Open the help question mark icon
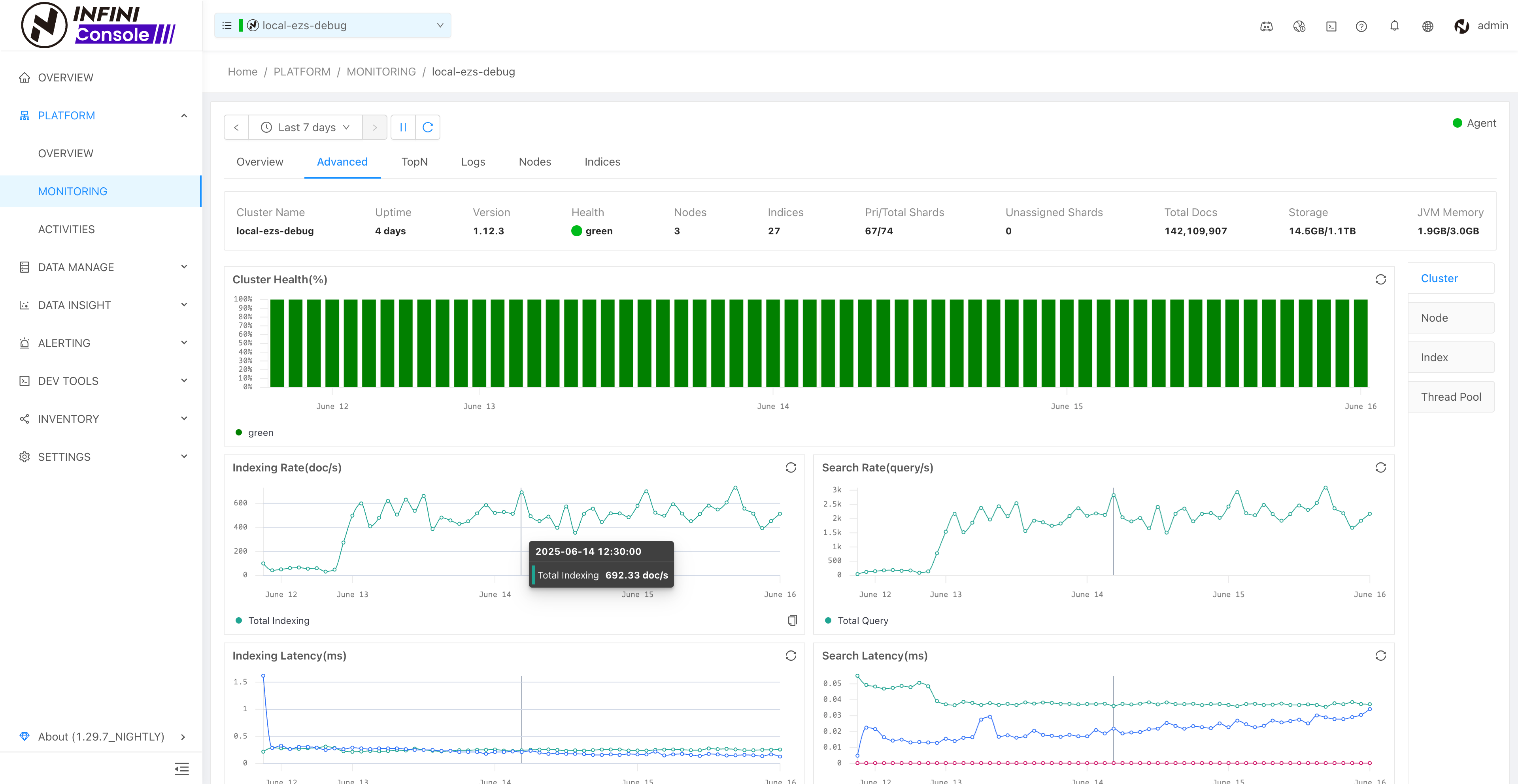1518x784 pixels. [x=1361, y=26]
